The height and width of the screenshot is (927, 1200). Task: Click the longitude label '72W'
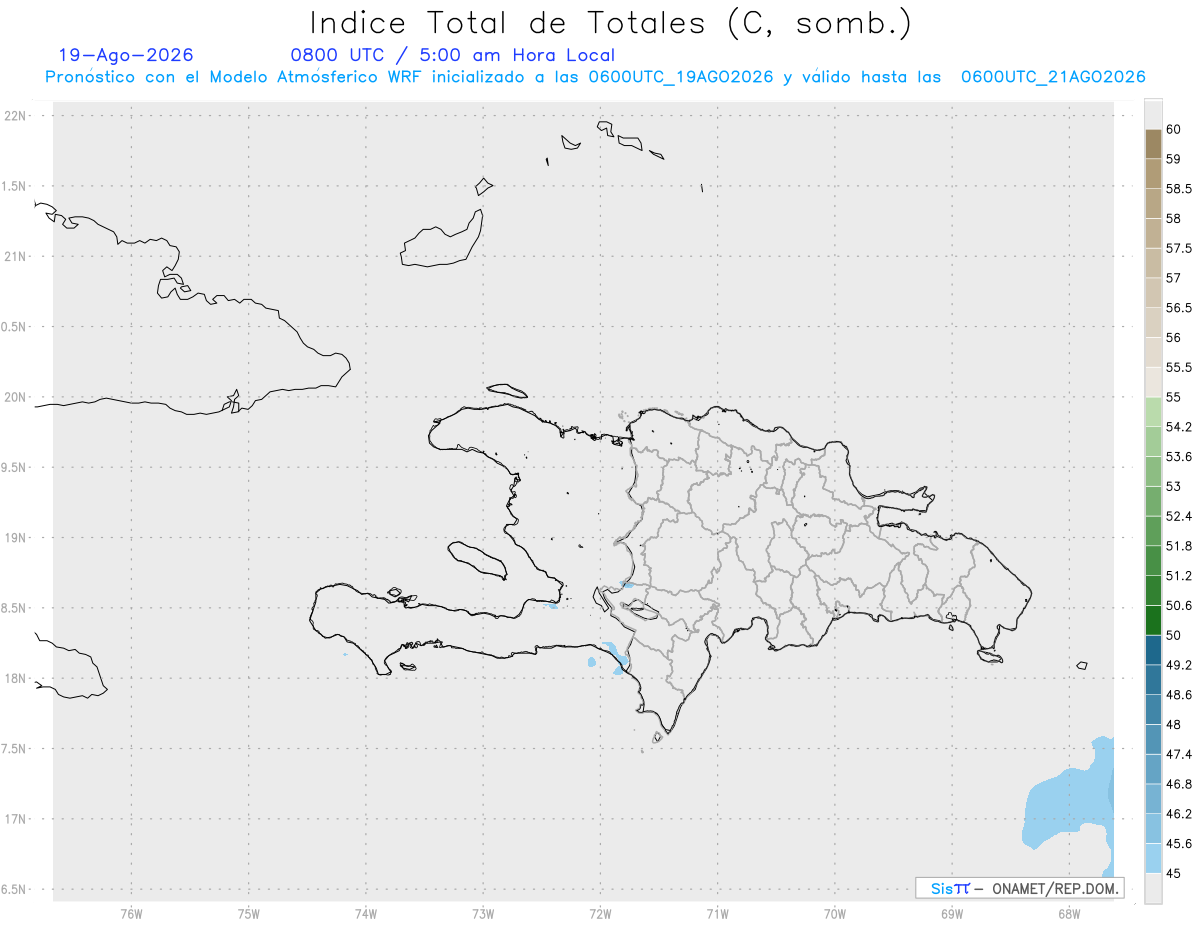pos(600,914)
